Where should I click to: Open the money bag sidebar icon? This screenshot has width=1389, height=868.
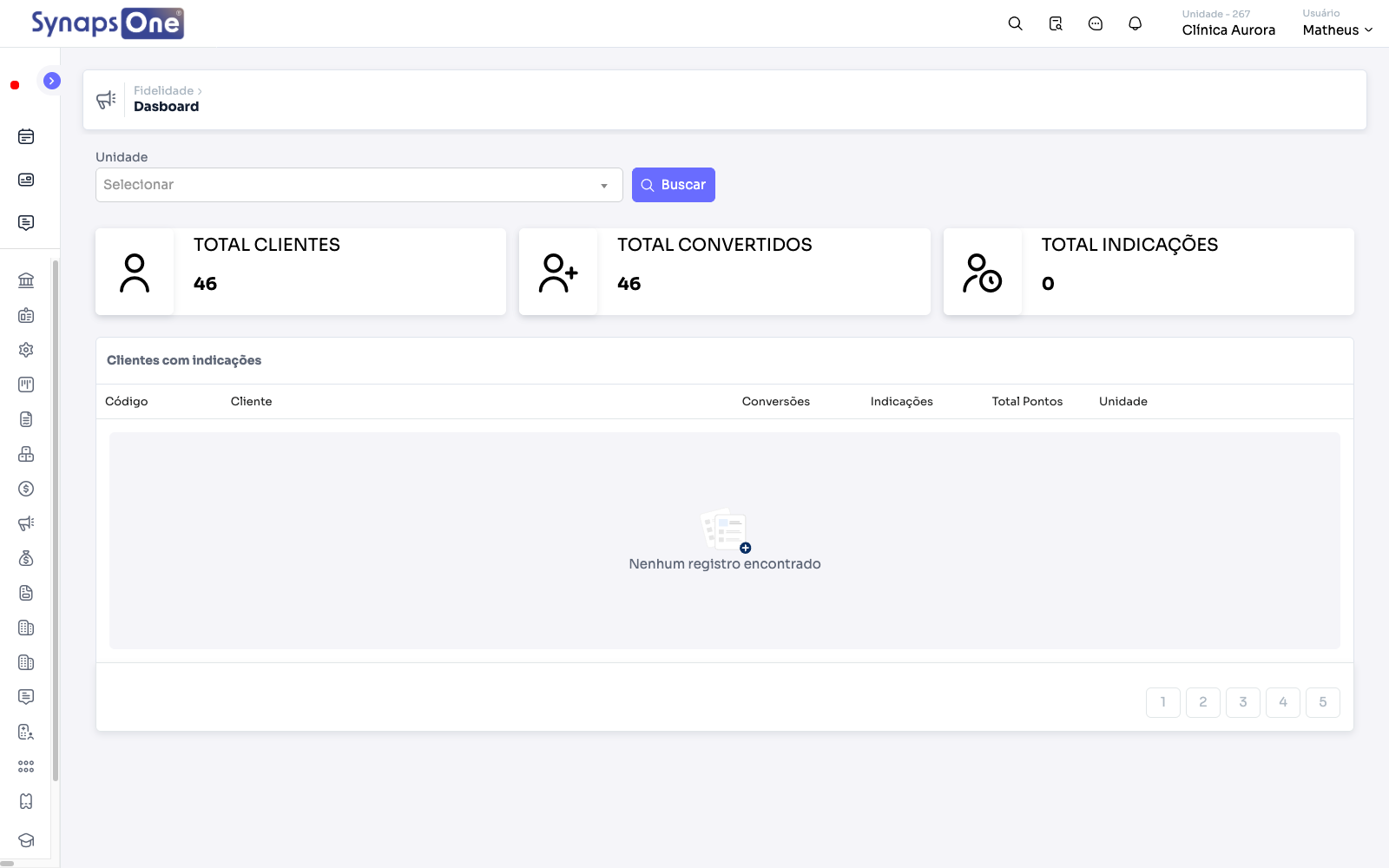(x=26, y=558)
